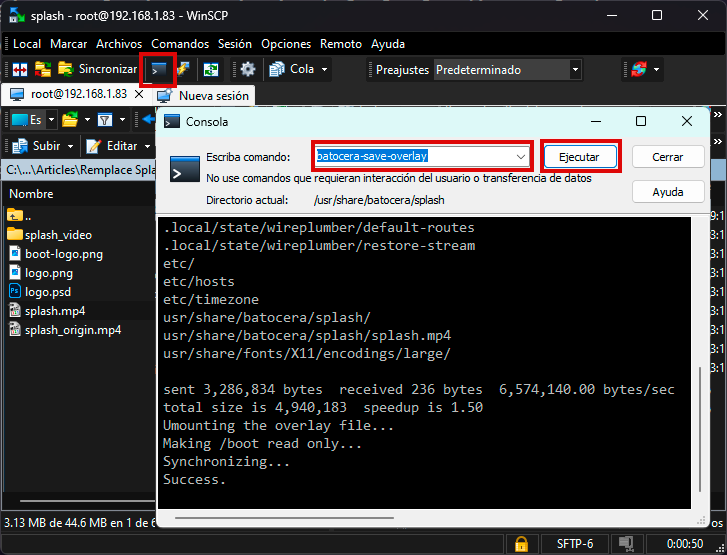
Task: Open the Archivos menu
Action: point(119,44)
